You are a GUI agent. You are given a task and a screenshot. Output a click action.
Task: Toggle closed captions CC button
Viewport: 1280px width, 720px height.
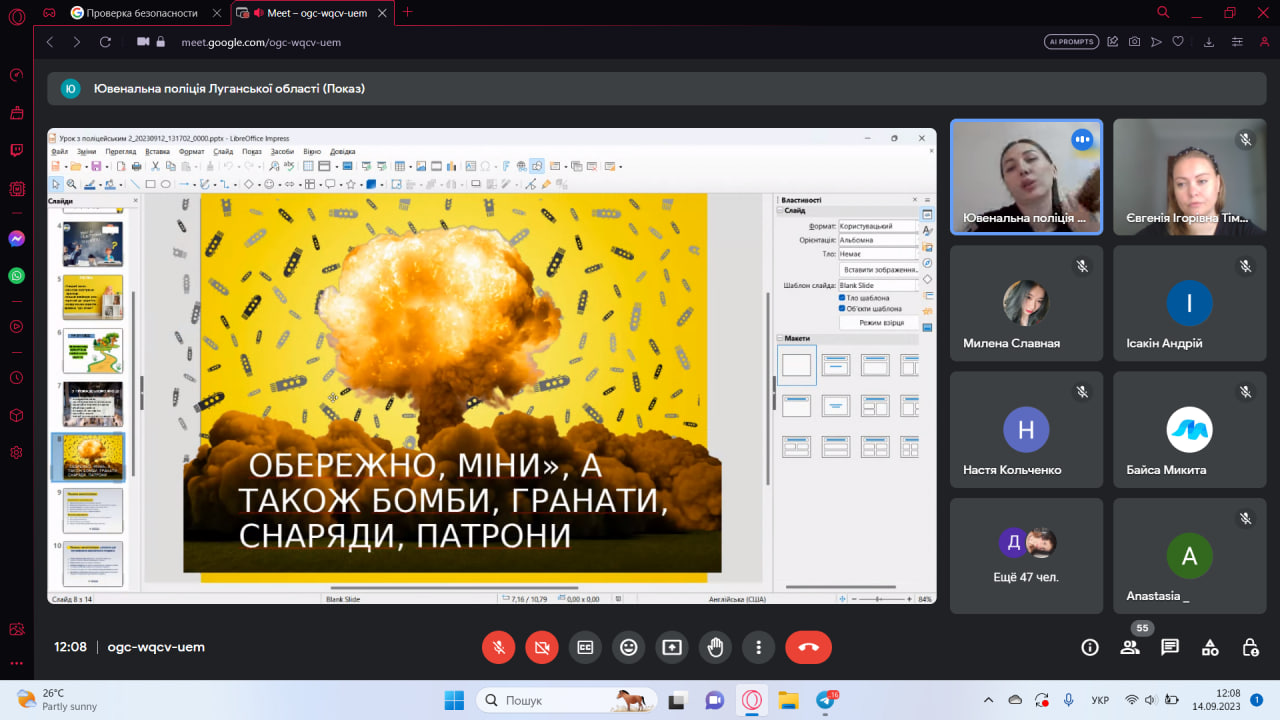point(585,647)
